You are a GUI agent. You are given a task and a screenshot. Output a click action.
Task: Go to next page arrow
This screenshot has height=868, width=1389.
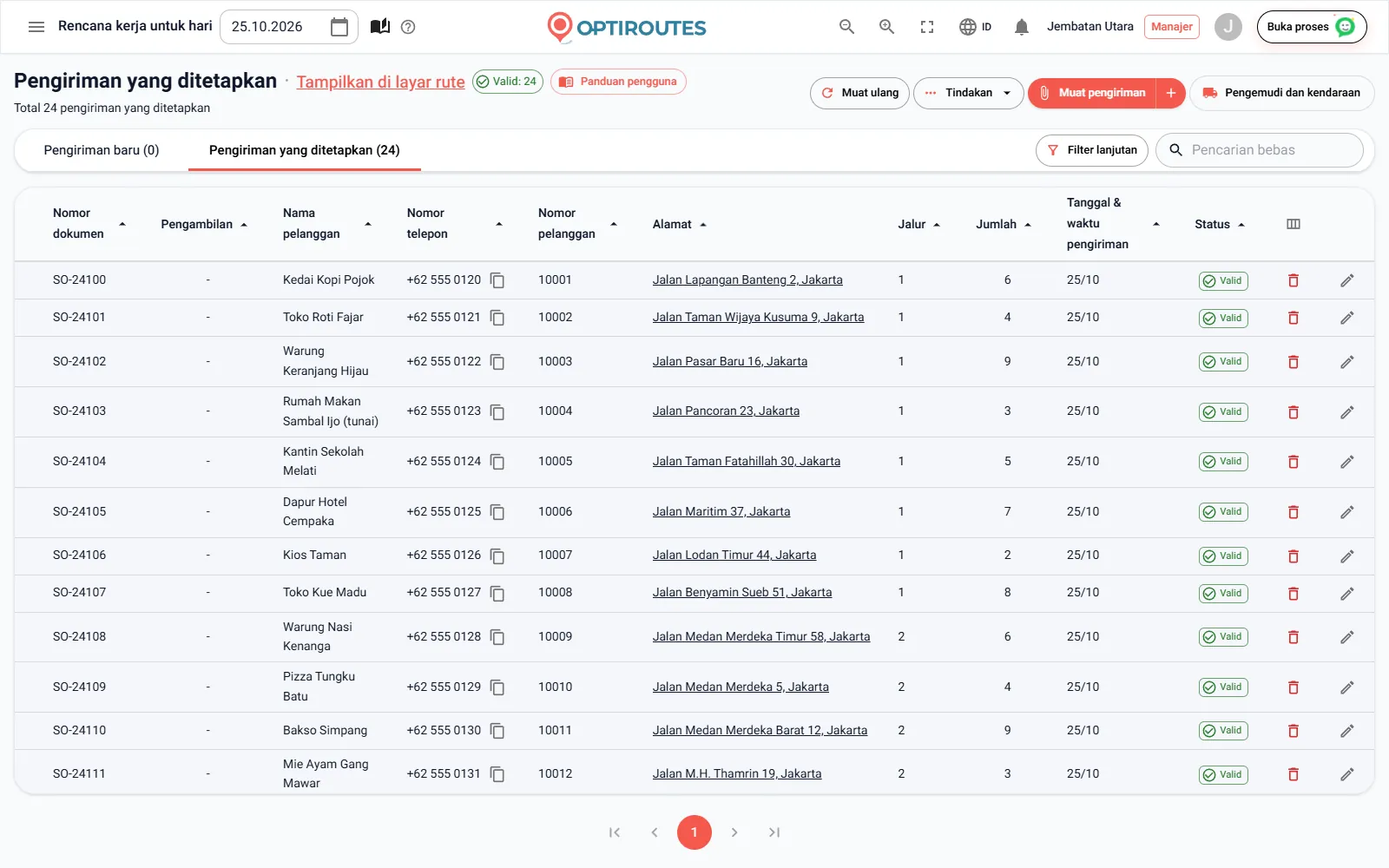(x=734, y=832)
